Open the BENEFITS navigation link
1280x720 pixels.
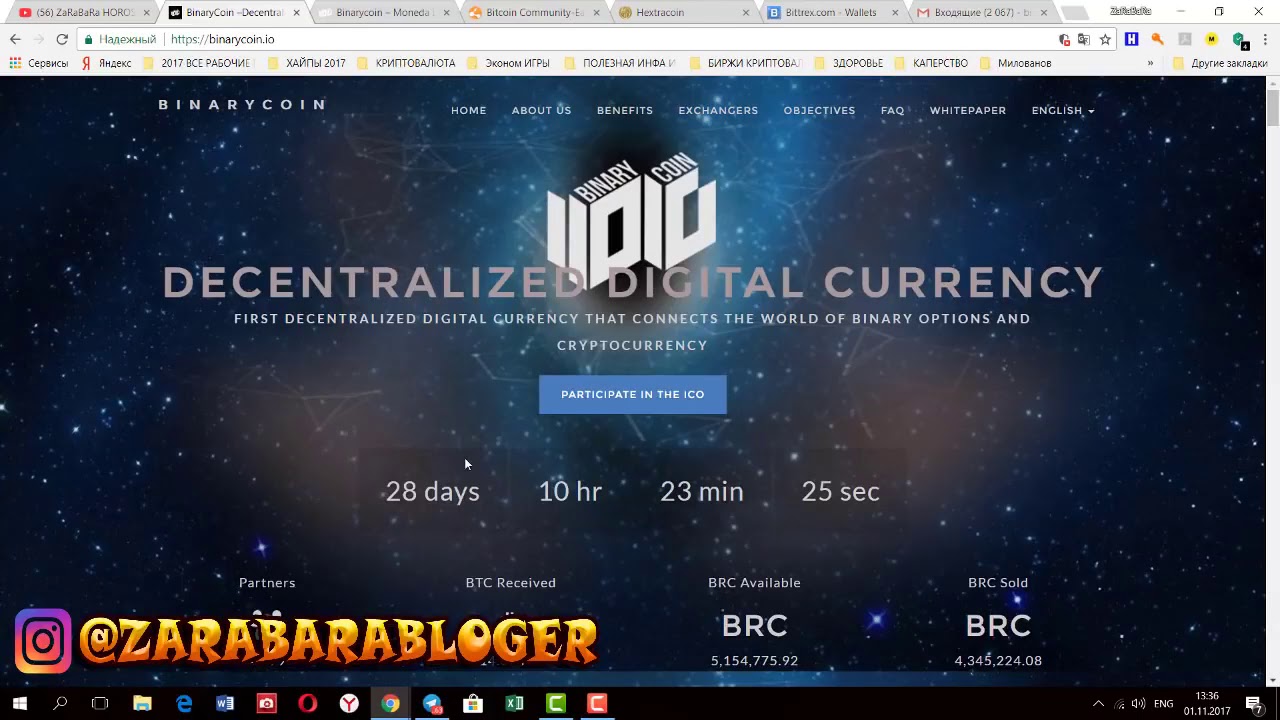tap(625, 110)
